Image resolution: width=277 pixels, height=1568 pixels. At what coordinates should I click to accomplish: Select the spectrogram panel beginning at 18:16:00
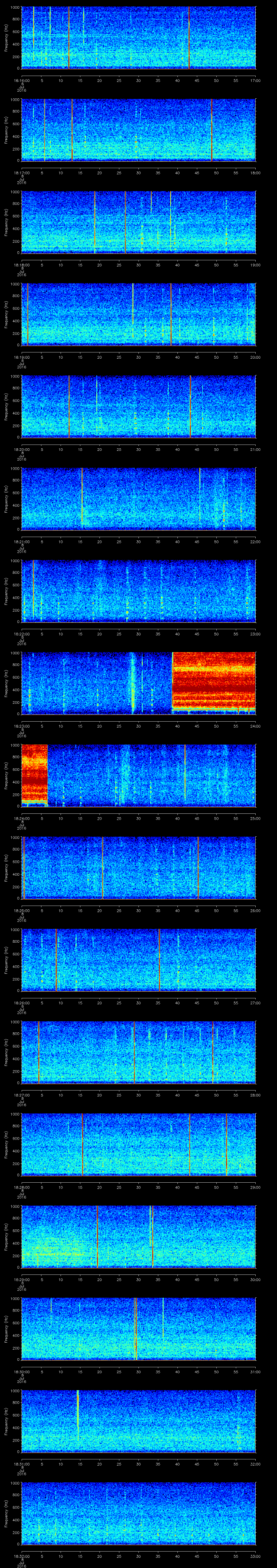click(138, 38)
